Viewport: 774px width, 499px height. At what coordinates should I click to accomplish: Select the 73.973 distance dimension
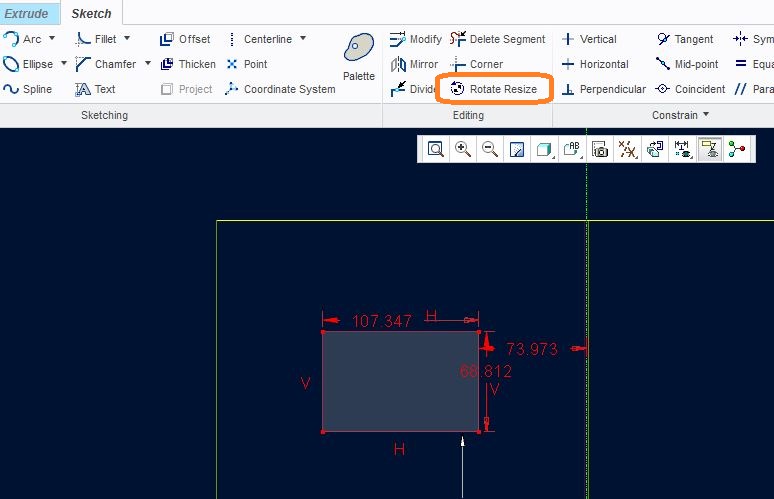click(532, 349)
